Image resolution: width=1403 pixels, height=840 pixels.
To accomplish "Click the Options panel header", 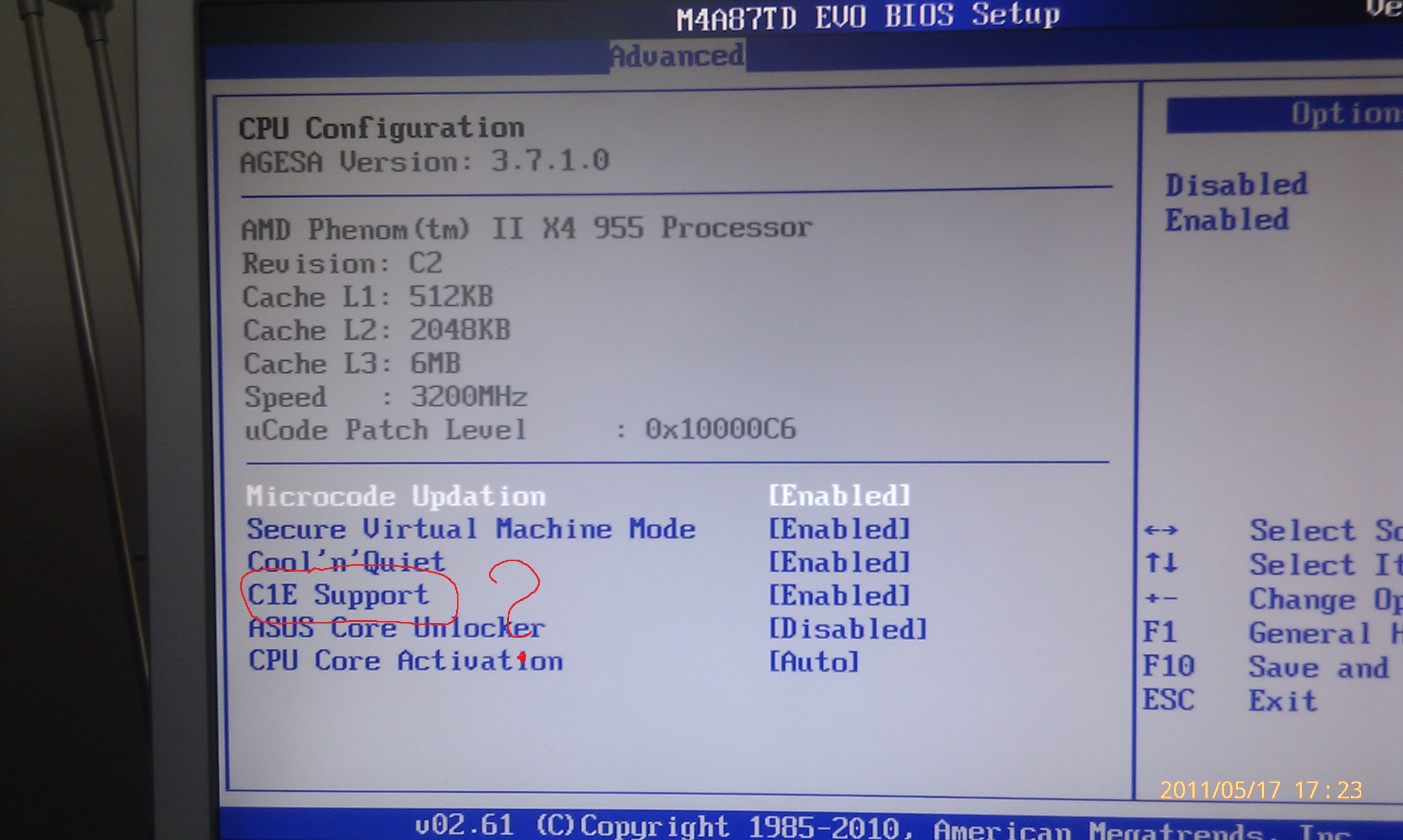I will click(1284, 115).
